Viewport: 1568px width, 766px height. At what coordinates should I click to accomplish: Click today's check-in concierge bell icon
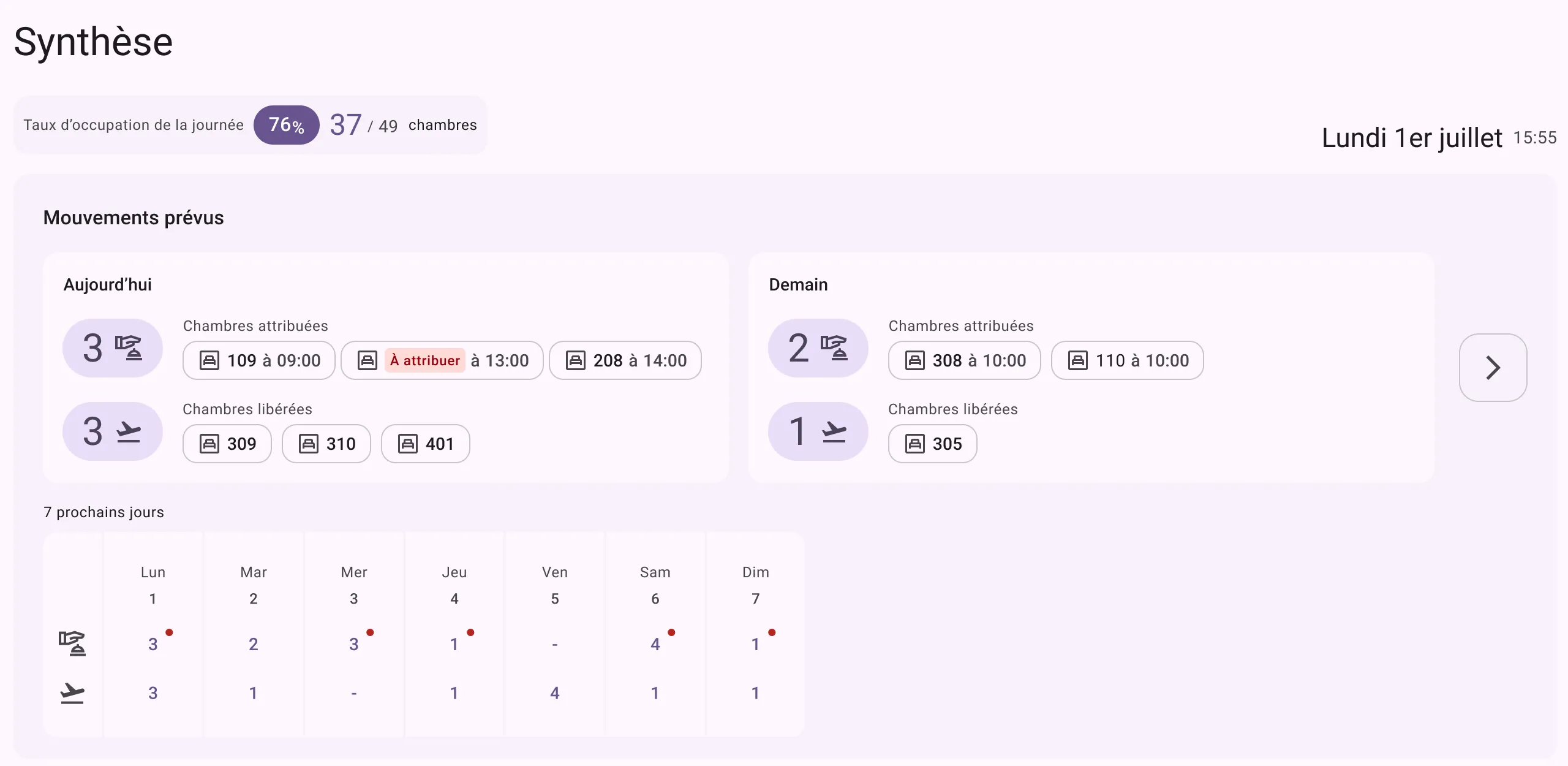129,347
